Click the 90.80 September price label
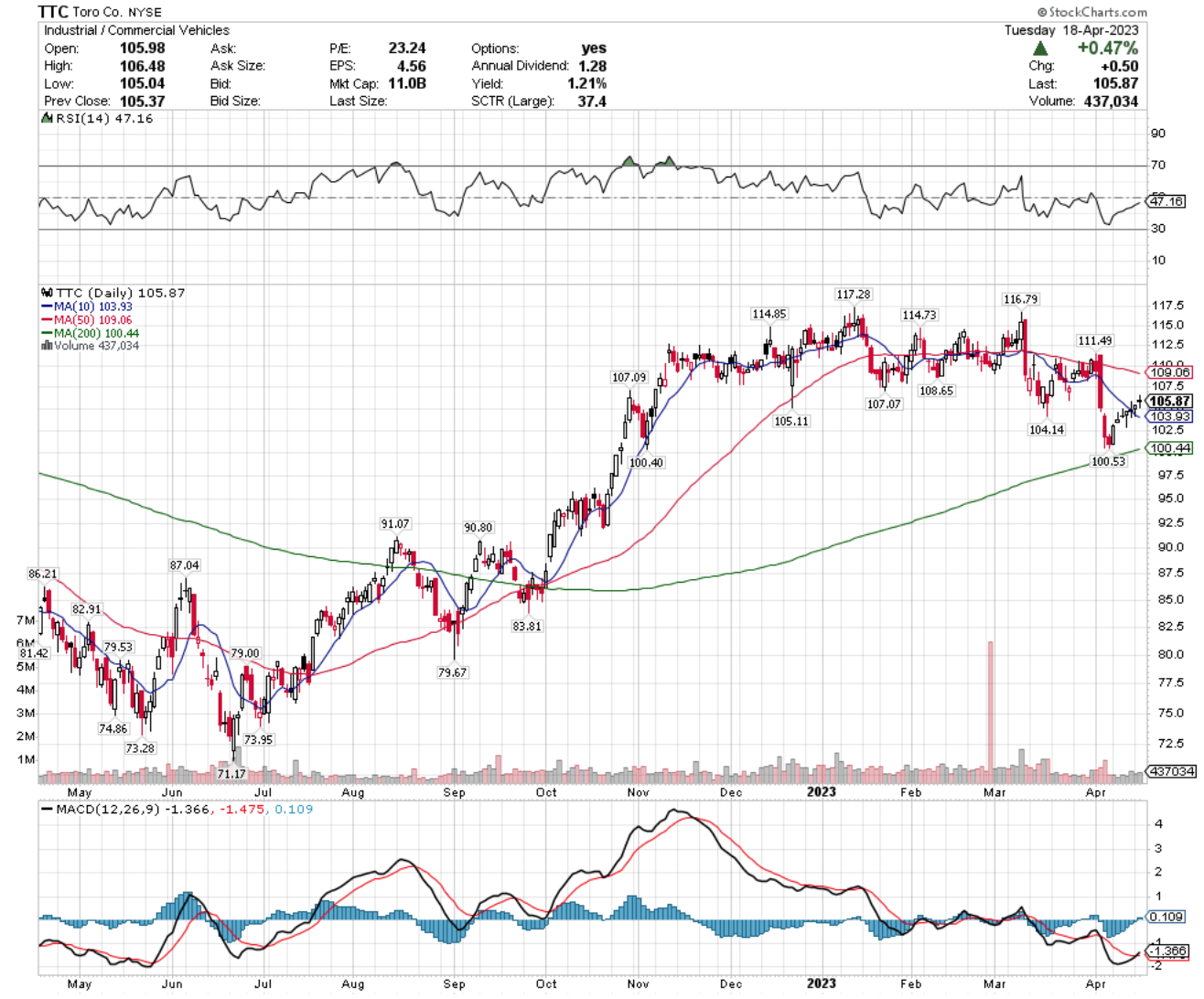1204x999 pixels. (x=478, y=528)
